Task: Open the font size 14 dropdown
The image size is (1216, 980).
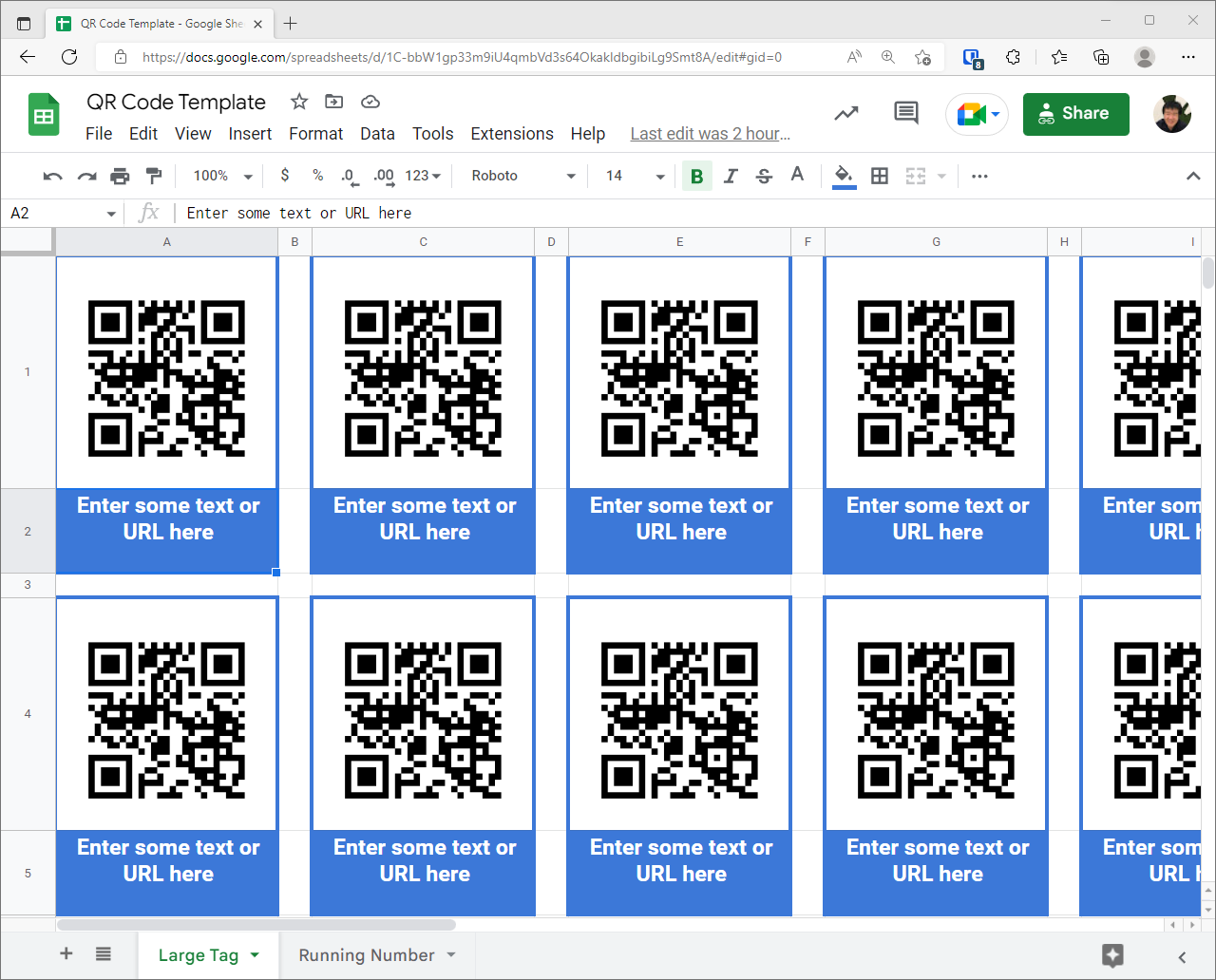Action: [x=636, y=176]
